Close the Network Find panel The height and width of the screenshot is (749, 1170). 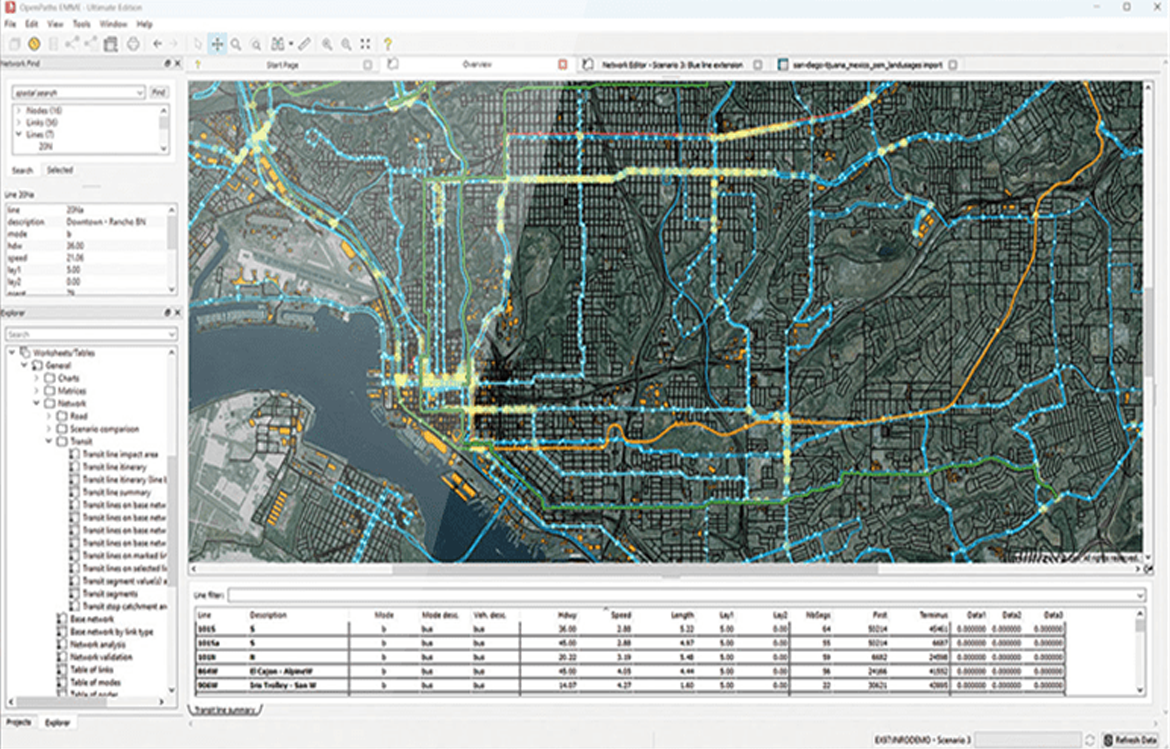[x=178, y=63]
